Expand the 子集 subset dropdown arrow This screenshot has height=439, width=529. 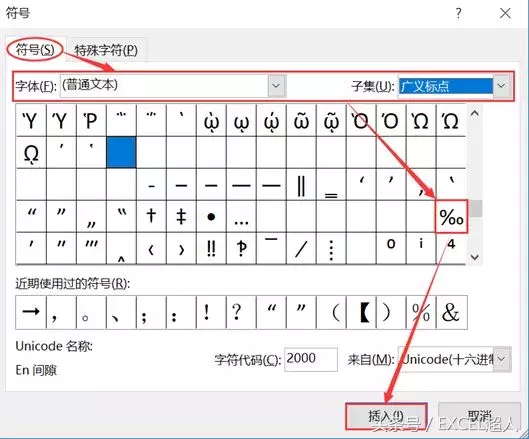click(x=501, y=86)
